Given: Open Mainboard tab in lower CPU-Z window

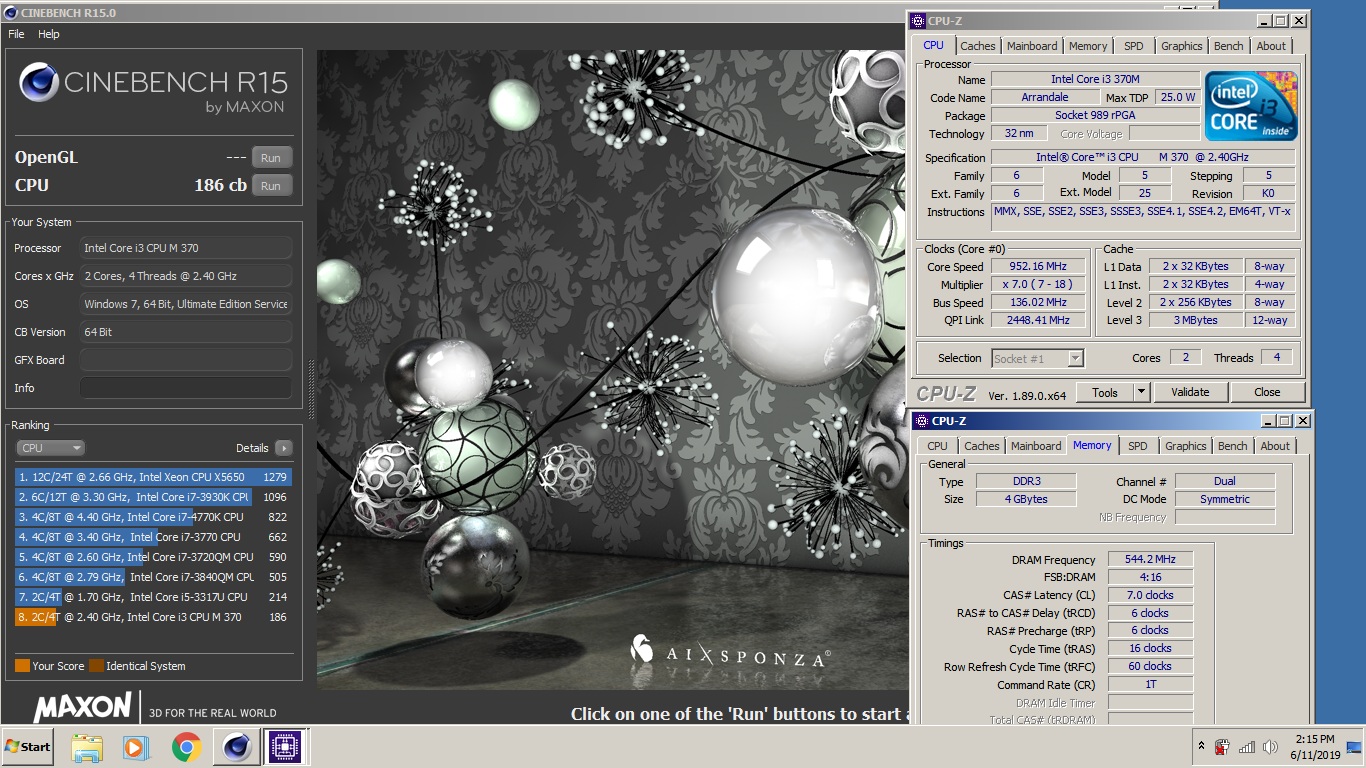Looking at the screenshot, I should coord(1036,446).
